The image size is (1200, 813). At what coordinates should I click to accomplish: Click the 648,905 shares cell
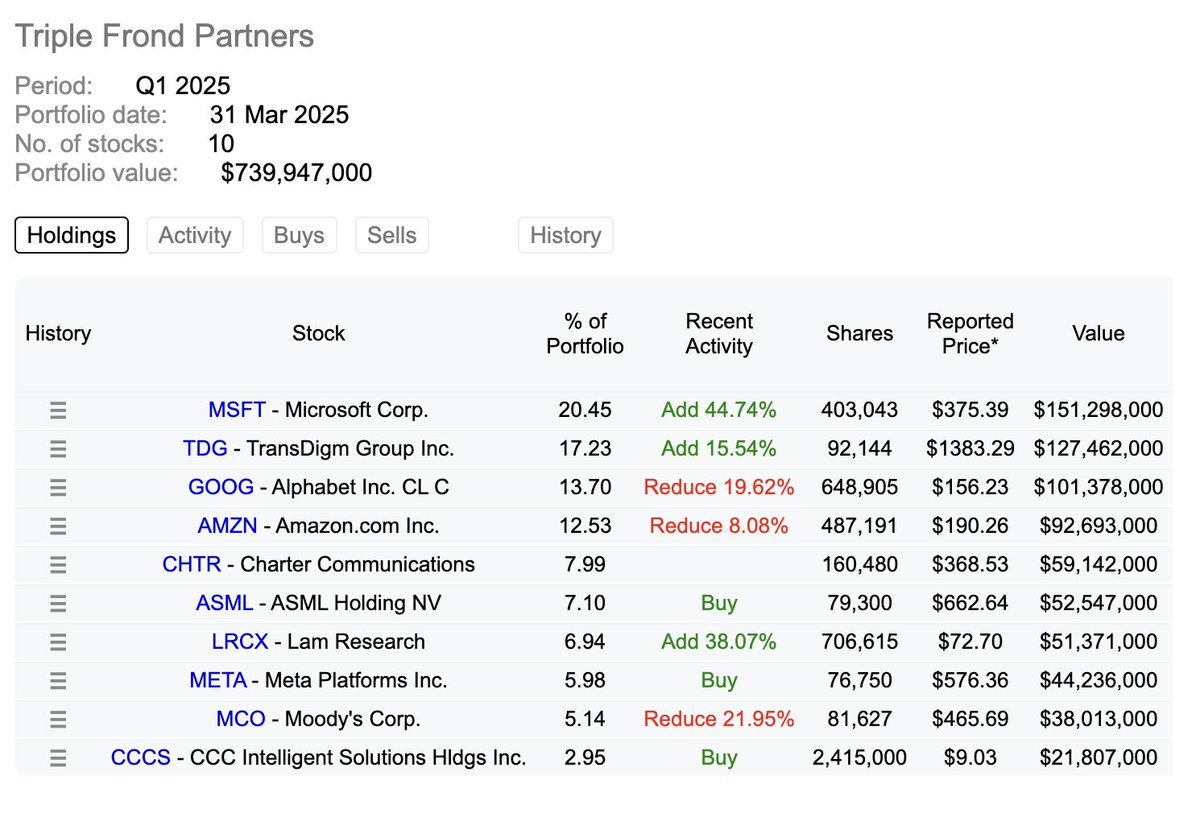pos(860,487)
